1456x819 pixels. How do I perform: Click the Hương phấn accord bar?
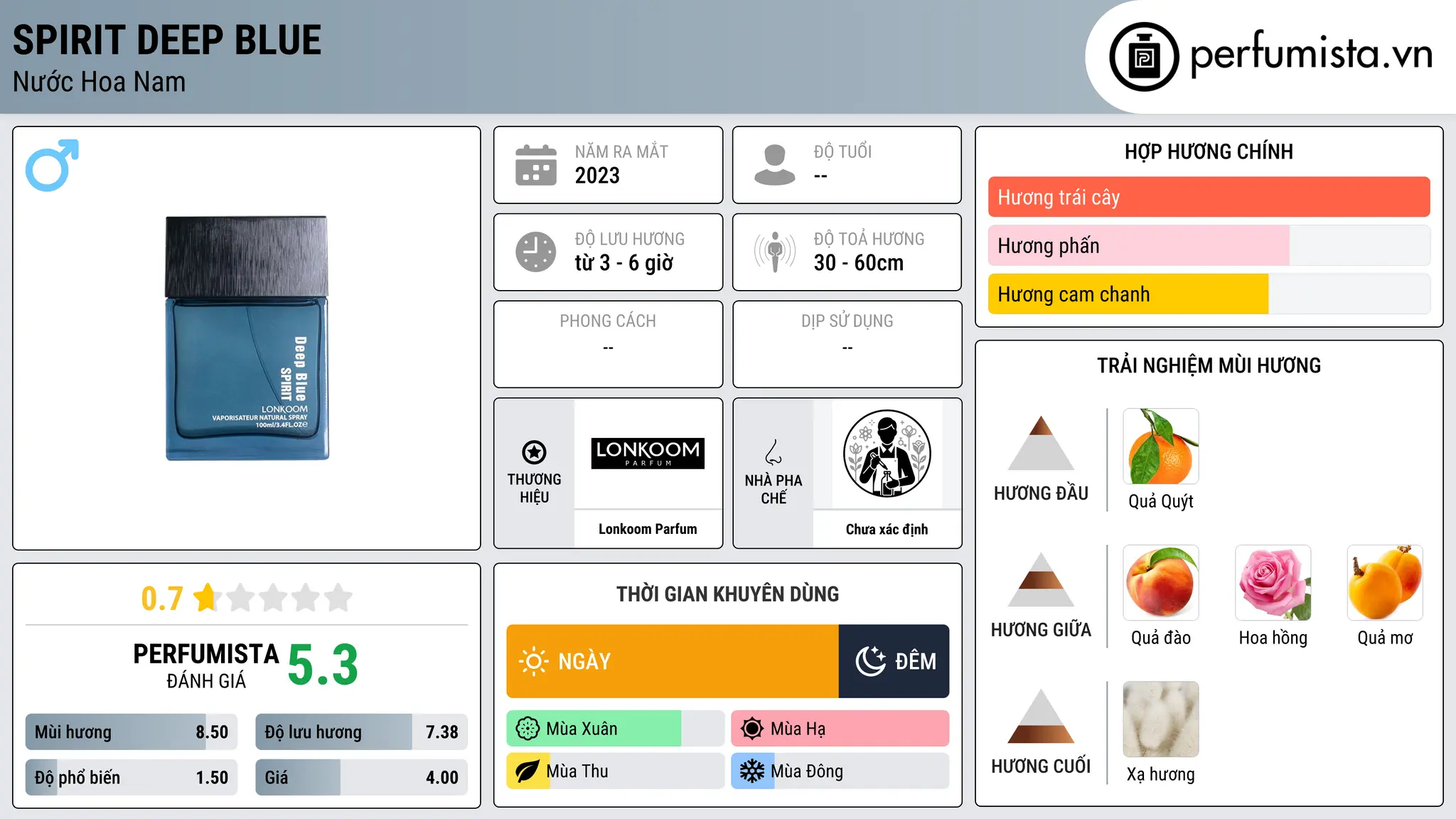(x=1209, y=245)
